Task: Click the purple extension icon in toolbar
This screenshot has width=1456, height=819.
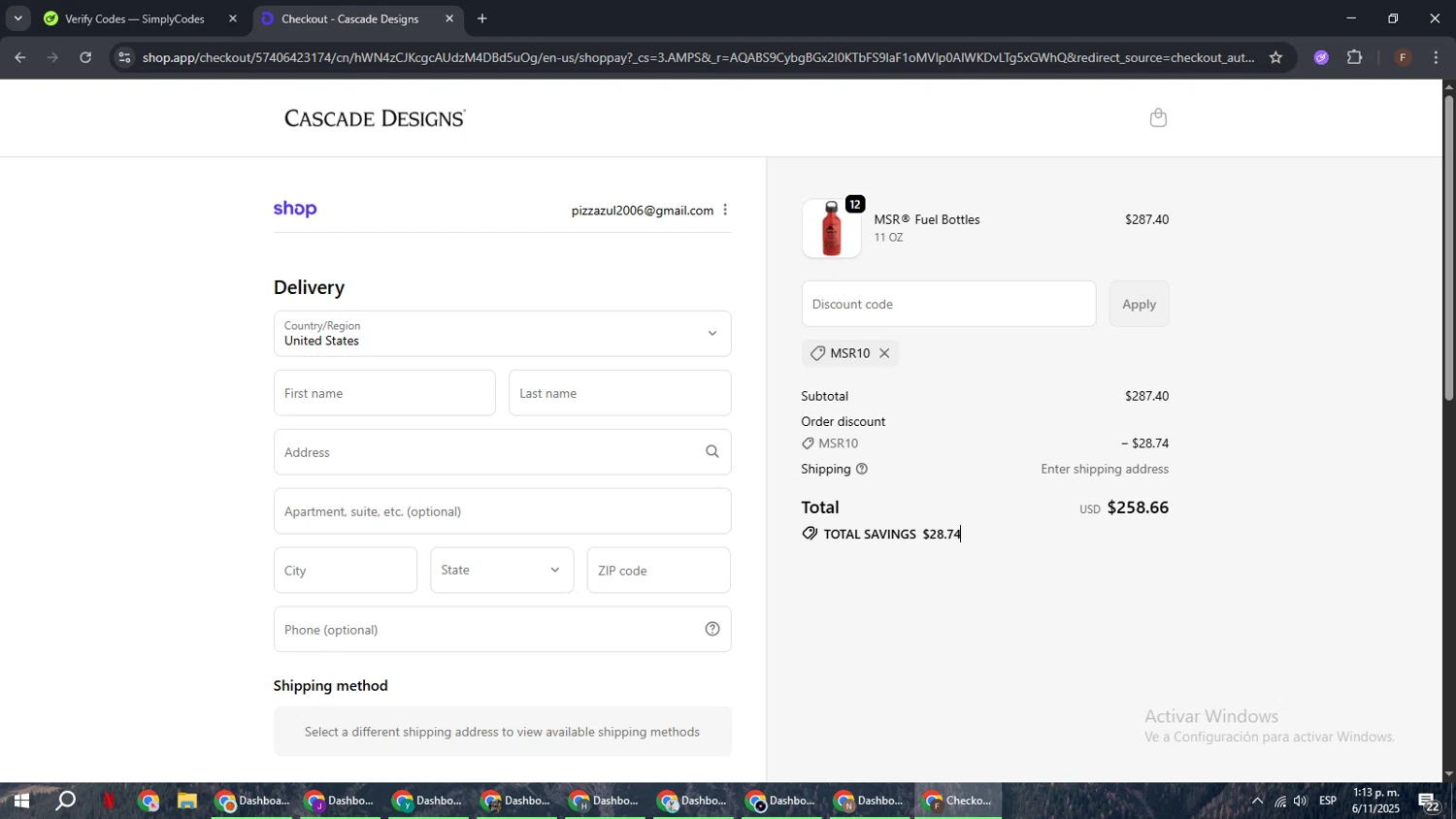Action: tap(1321, 57)
